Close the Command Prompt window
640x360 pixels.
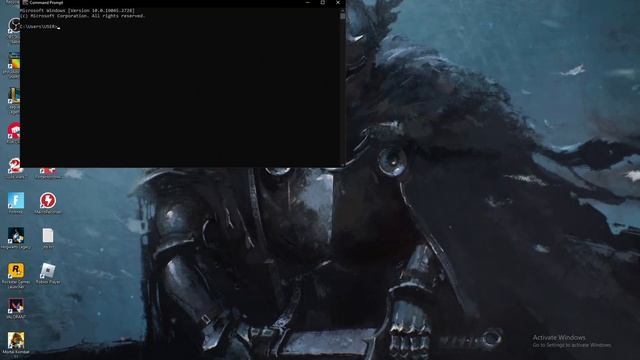(338, 2)
